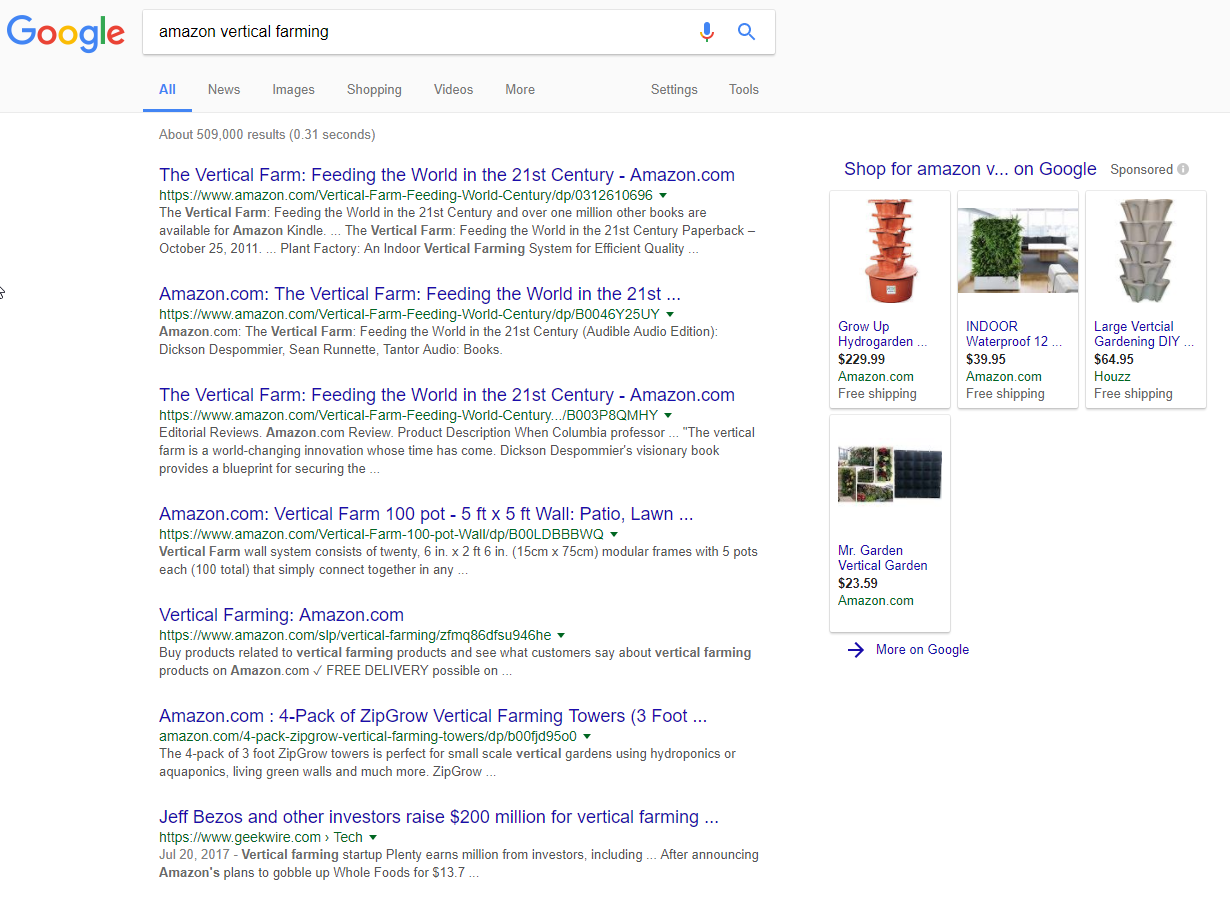
Task: Open dropdown arrow after dp/0312610696 URL
Action: (663, 196)
